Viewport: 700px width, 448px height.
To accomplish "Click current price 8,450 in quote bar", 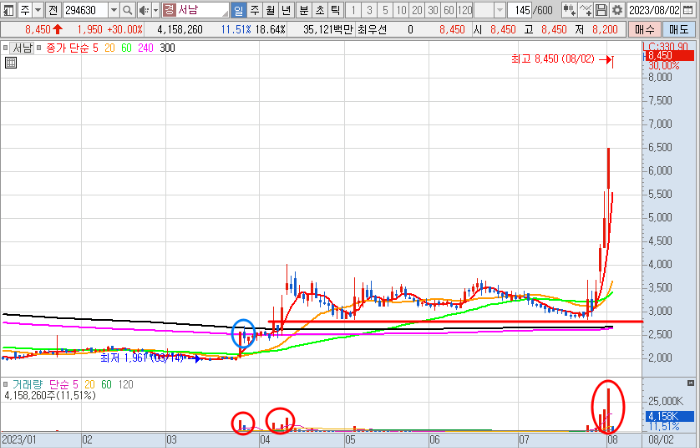I will click(x=38, y=30).
